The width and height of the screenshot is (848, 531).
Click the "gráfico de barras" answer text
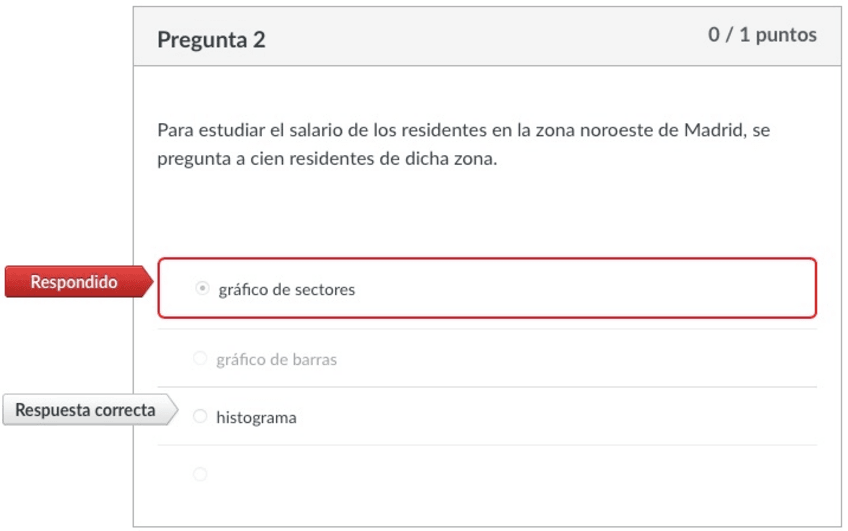pyautogui.click(x=276, y=359)
